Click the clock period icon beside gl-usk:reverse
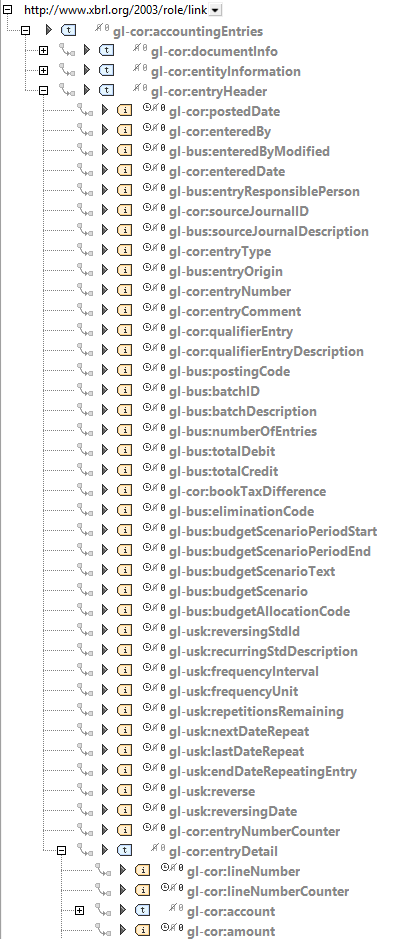The width and height of the screenshot is (398, 939). click(146, 788)
